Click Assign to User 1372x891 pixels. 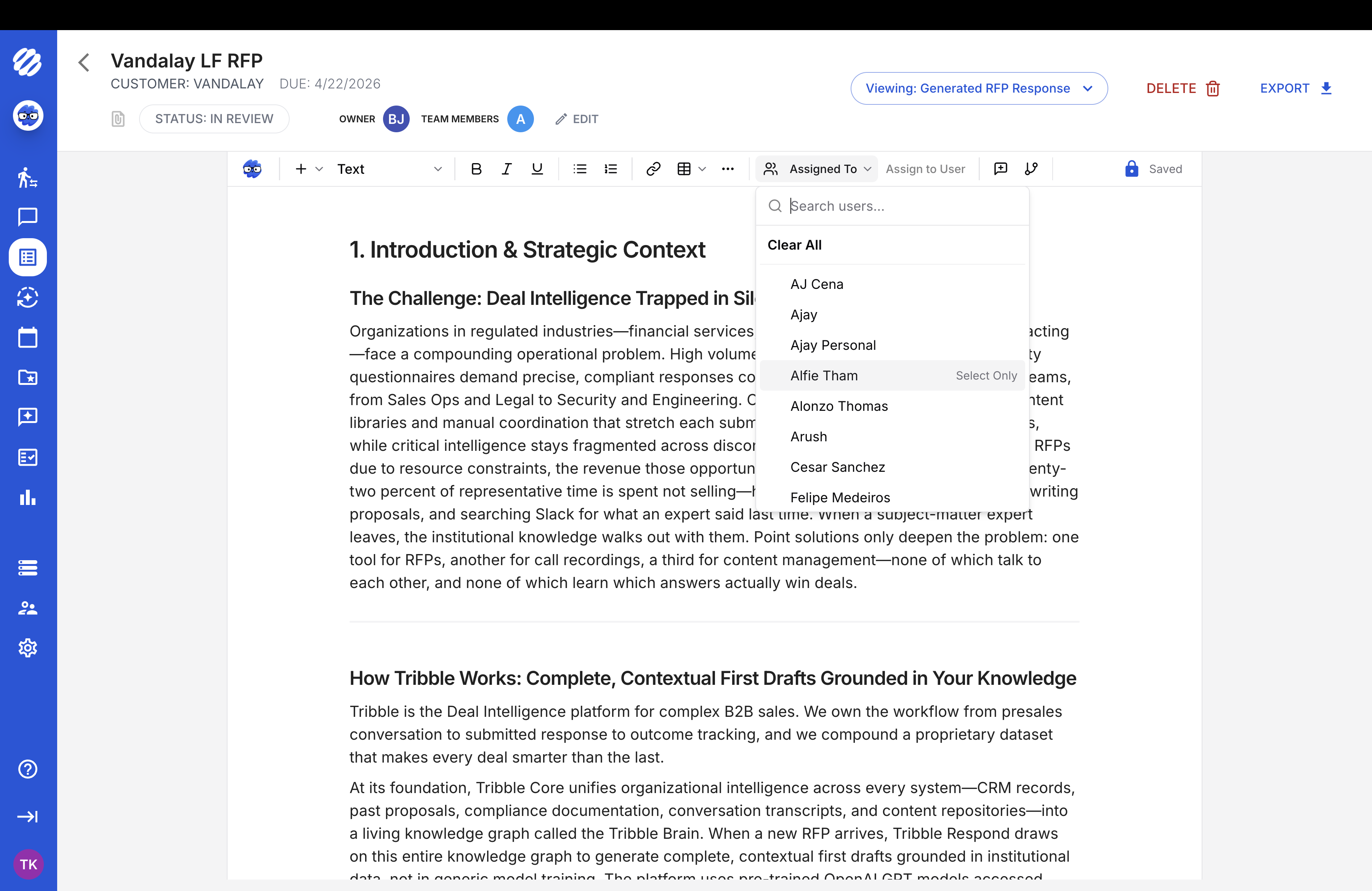[925, 169]
